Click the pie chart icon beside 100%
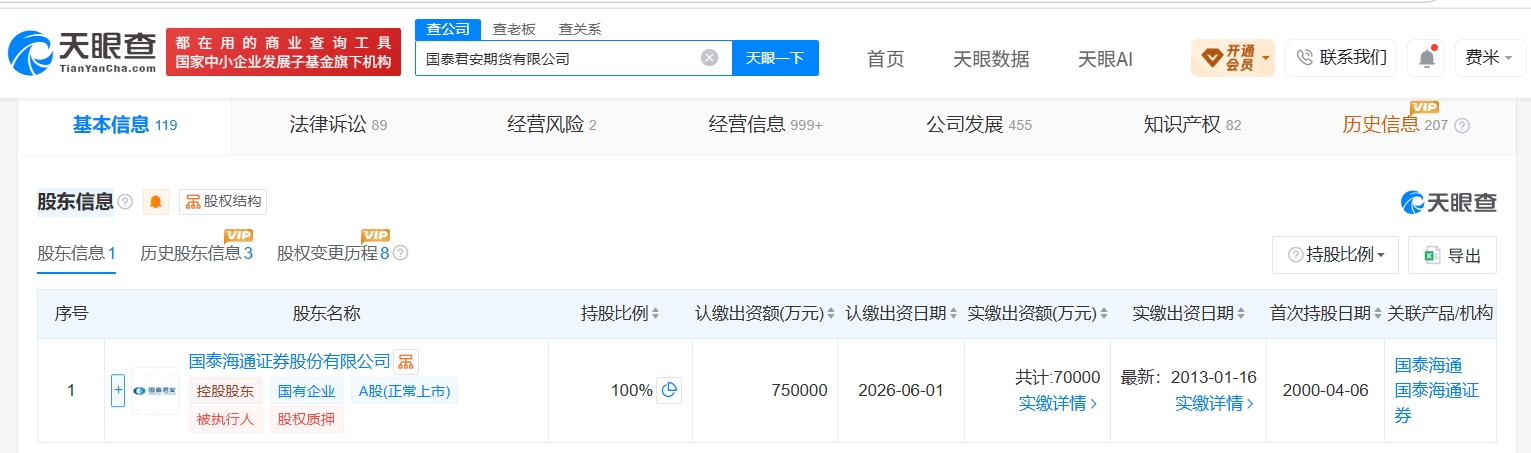 669,390
